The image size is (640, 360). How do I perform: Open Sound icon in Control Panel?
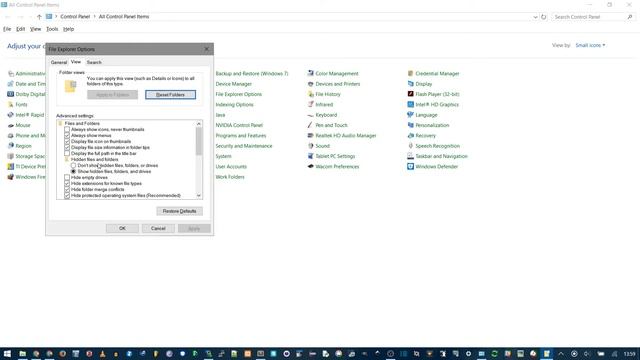tap(311, 146)
